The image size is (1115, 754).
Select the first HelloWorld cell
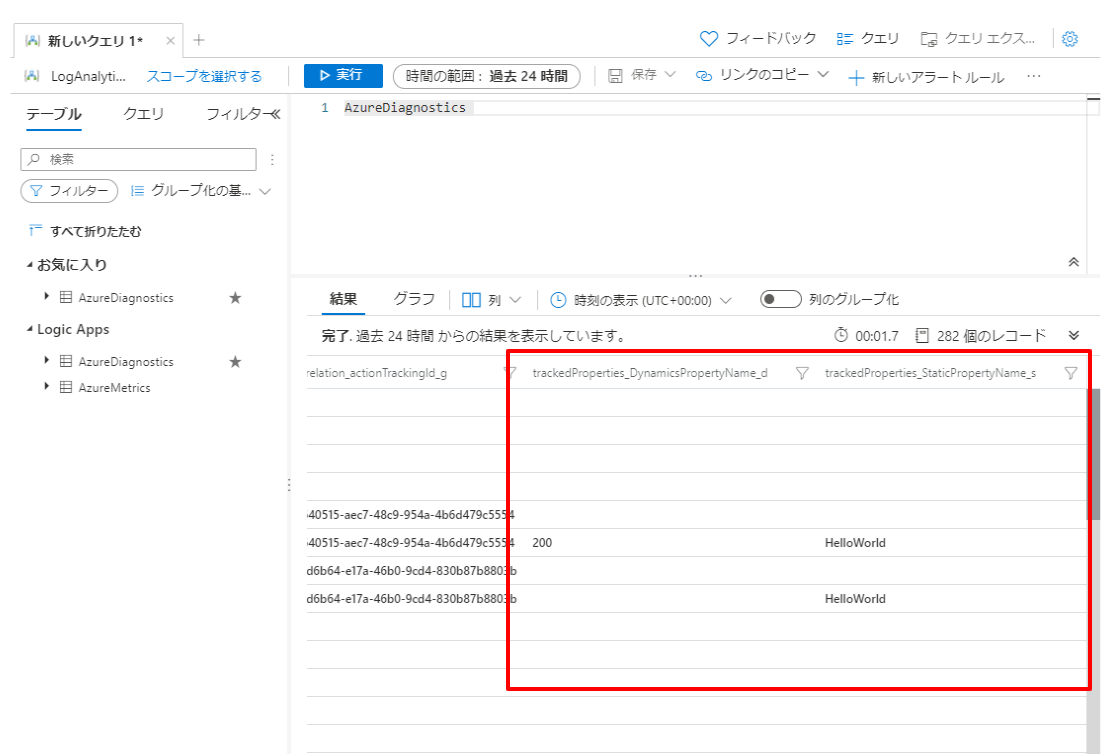pyautogui.click(x=855, y=543)
